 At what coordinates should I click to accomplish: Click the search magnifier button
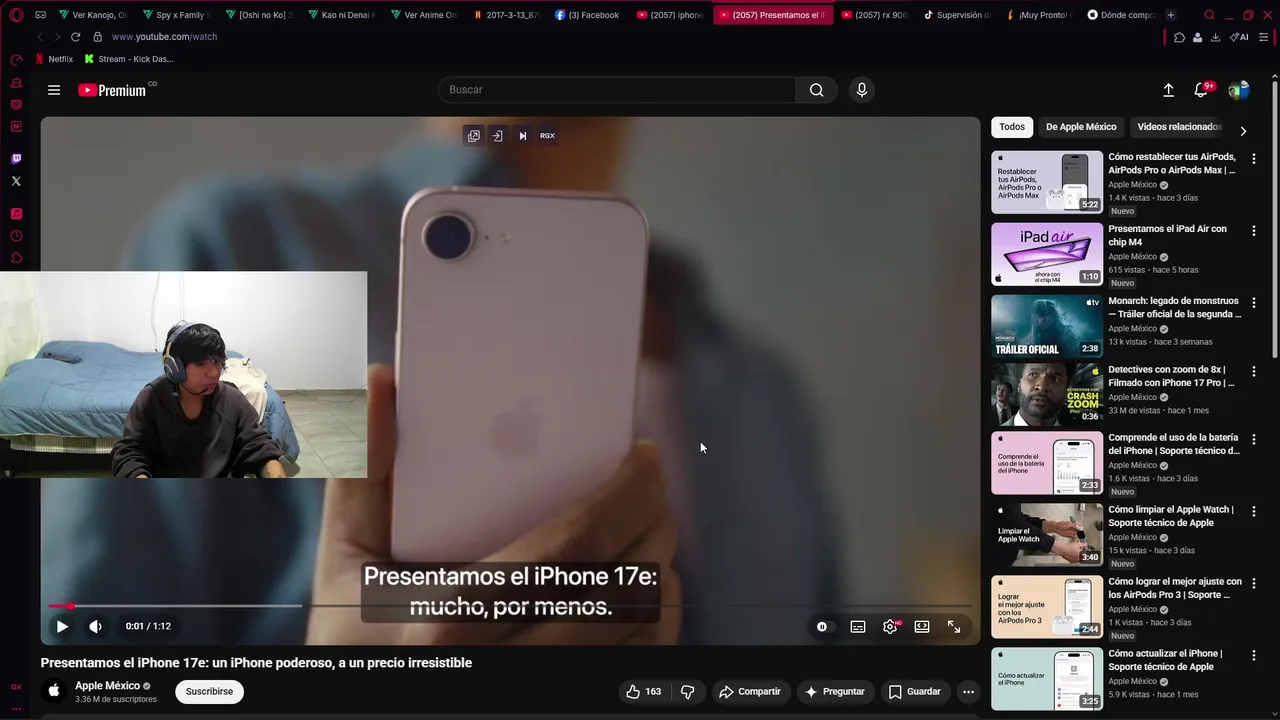(x=817, y=90)
